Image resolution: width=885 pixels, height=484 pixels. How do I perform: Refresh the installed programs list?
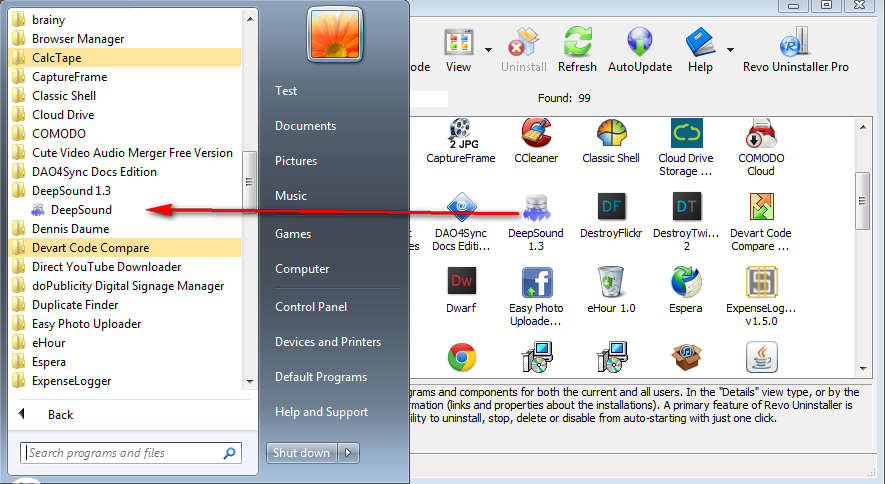[x=577, y=42]
